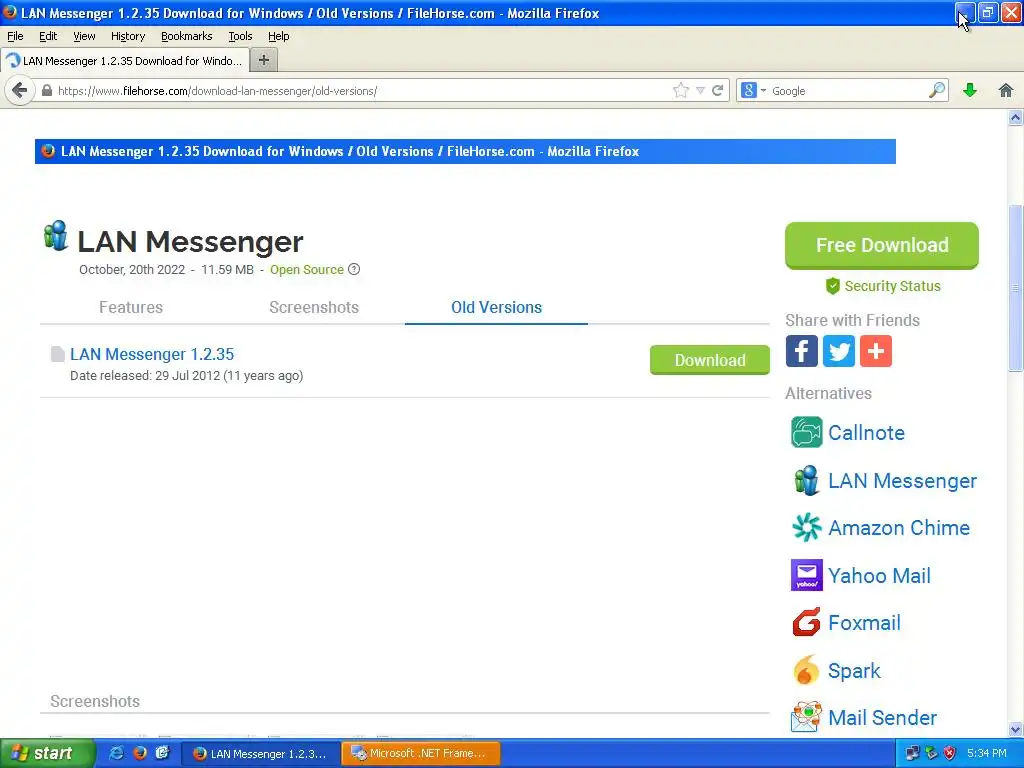
Task: Select the Old Versions tab
Action: (496, 307)
